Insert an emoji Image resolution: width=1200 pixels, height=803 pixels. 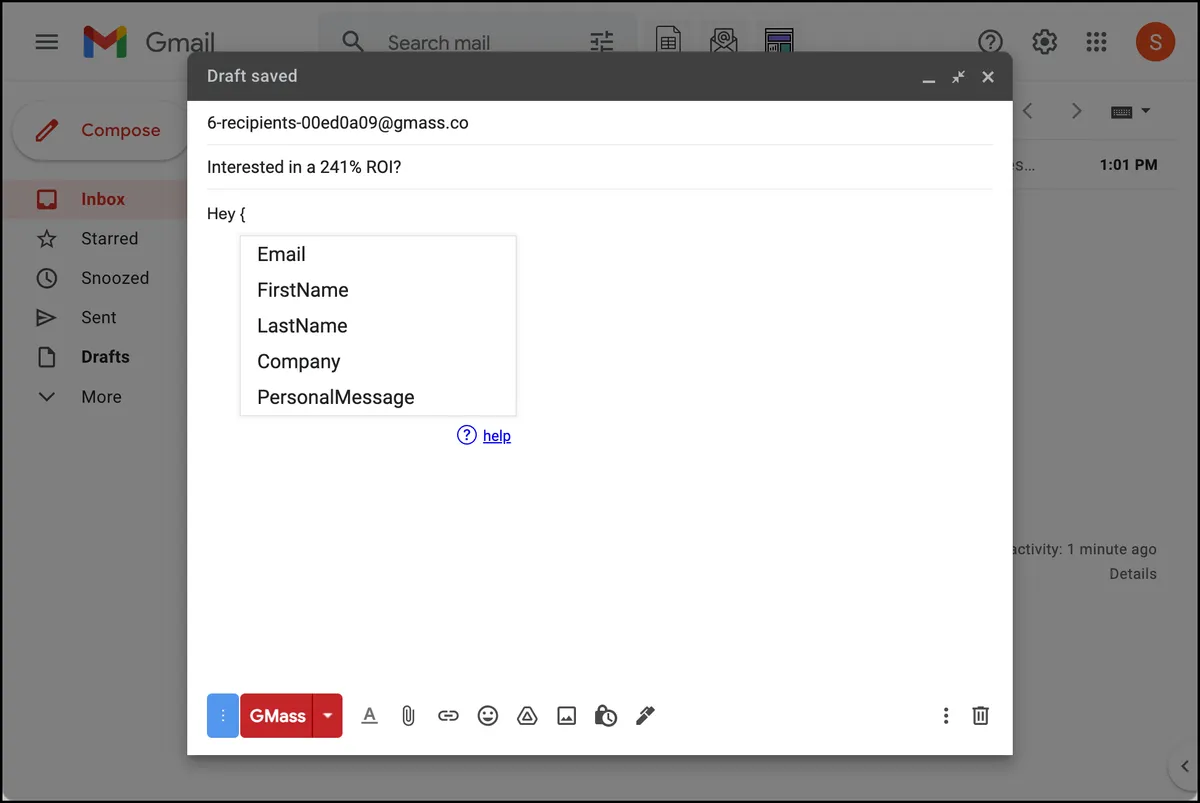tap(488, 716)
